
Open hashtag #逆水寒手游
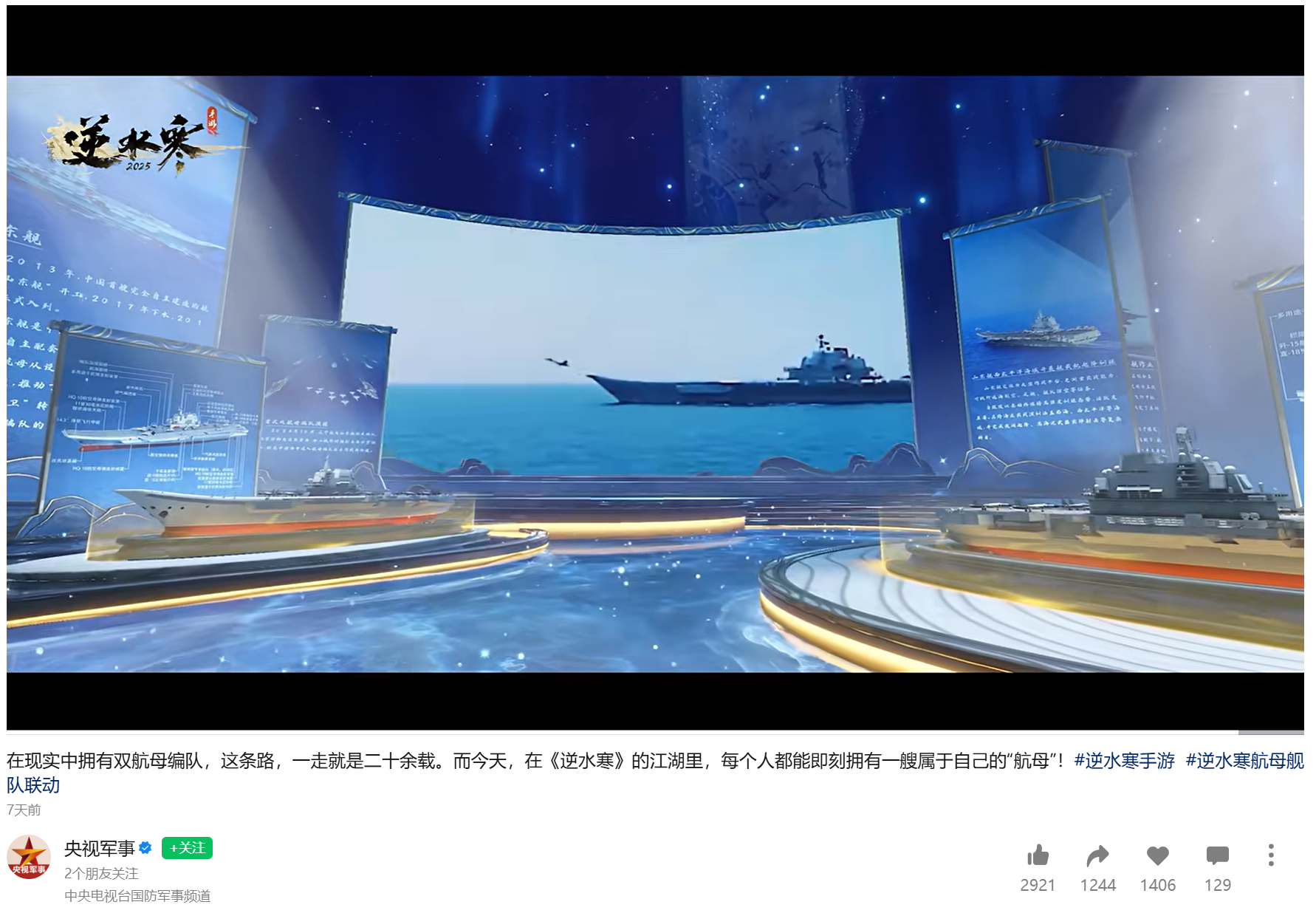coord(1124,760)
